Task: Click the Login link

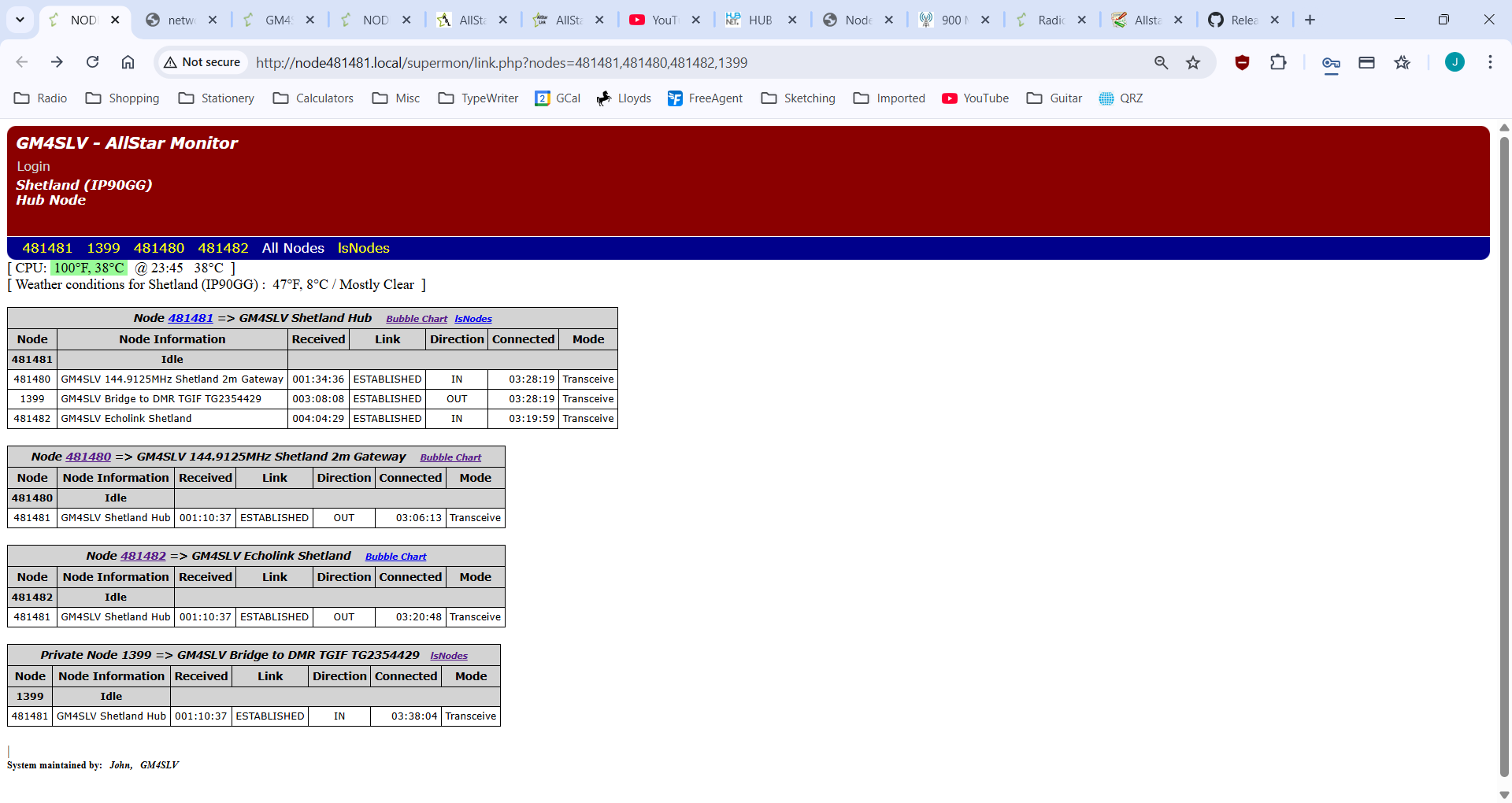Action: 33,166
